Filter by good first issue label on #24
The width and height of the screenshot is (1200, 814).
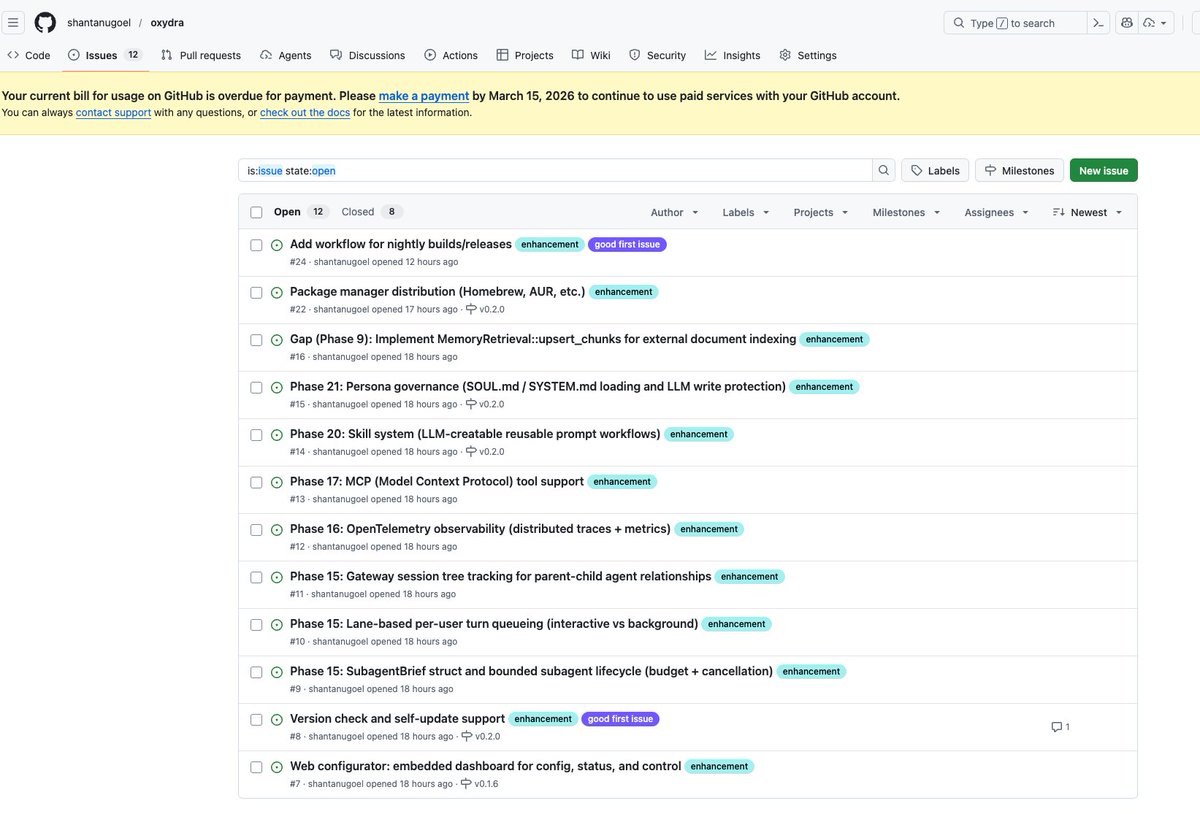point(627,244)
